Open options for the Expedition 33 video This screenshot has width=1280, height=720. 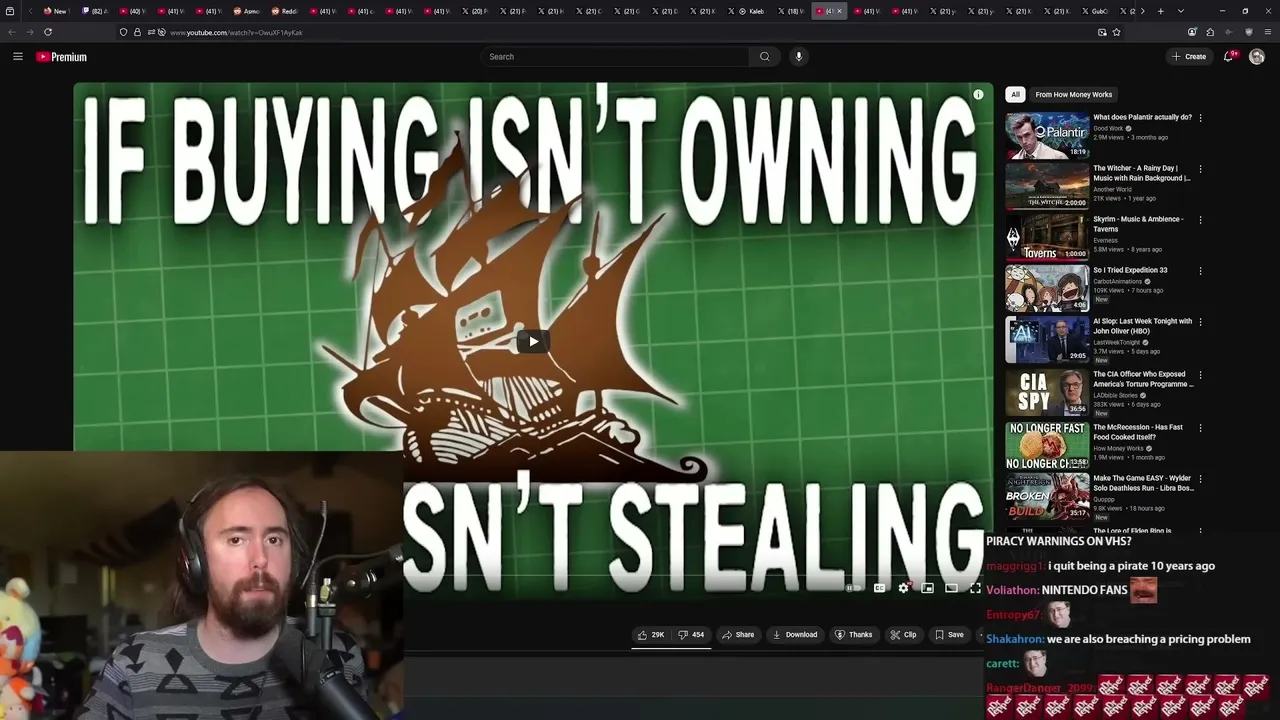pyautogui.click(x=1200, y=271)
